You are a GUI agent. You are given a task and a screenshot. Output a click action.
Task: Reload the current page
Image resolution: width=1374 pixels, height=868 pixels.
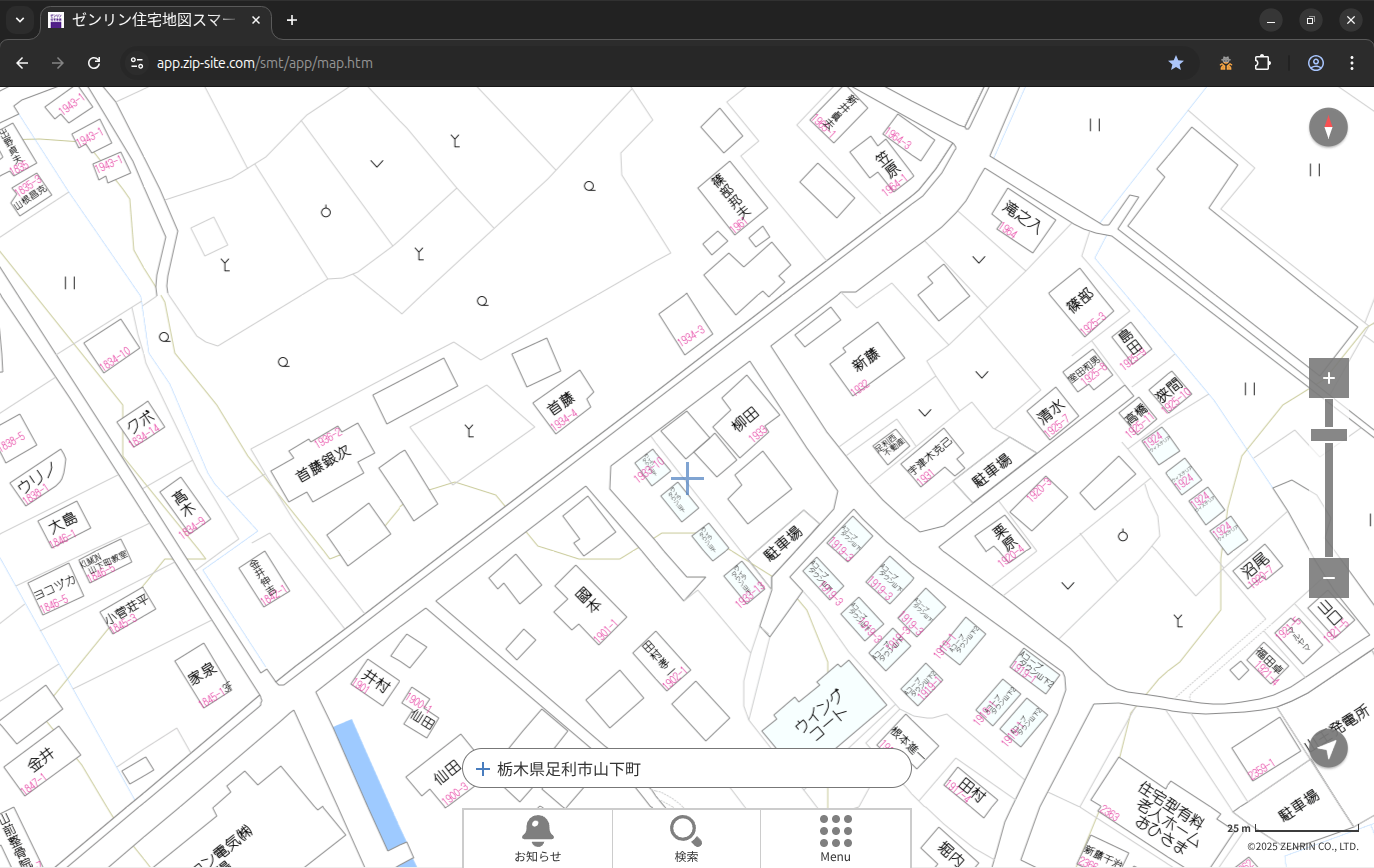click(x=94, y=63)
